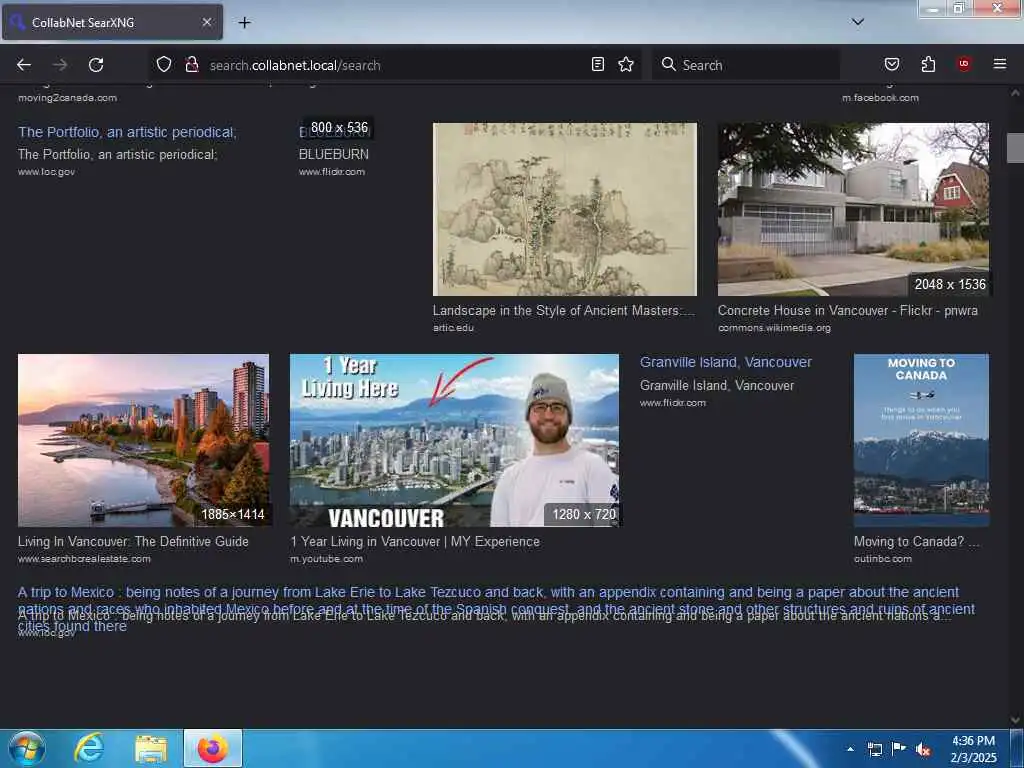Click the Firefox taskbar icon
The image size is (1024, 768).
[x=213, y=748]
